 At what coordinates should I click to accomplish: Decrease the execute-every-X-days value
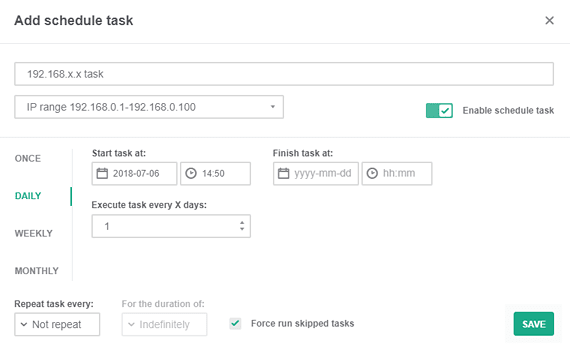tap(242, 229)
